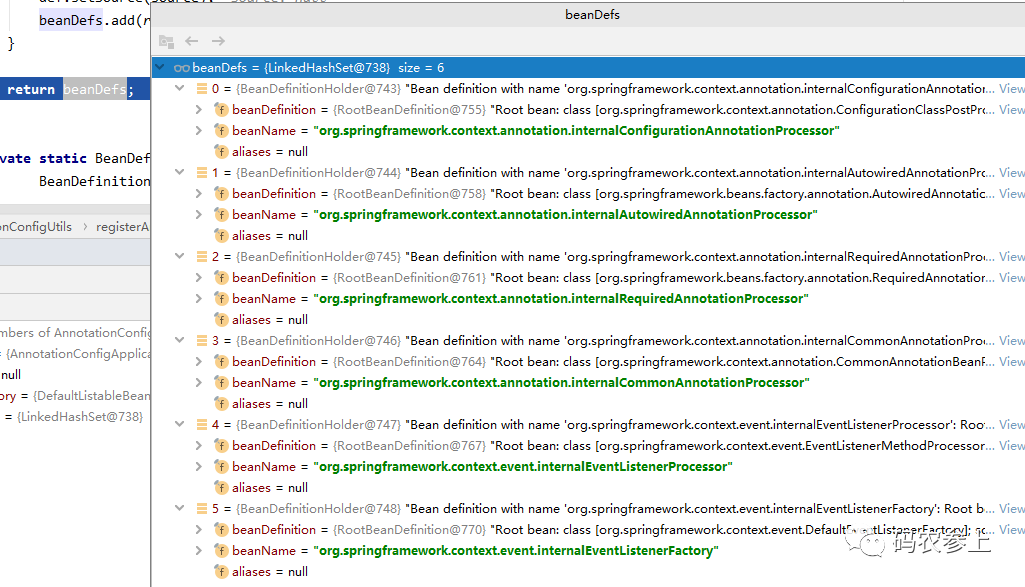This screenshot has height=587, width=1025.
Task: Expand beanDefinition RootBeanDefinition@770
Action: click(199, 529)
